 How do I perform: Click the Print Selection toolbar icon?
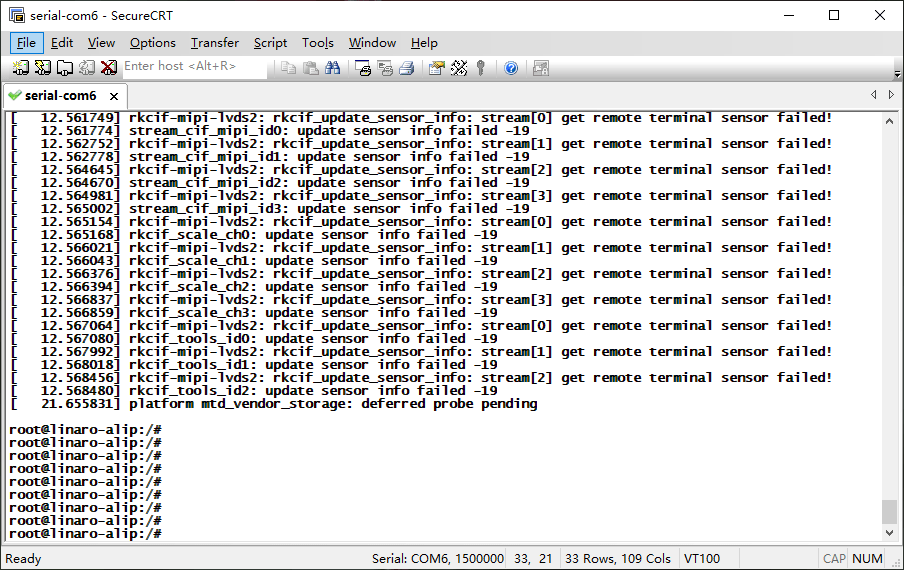click(385, 68)
